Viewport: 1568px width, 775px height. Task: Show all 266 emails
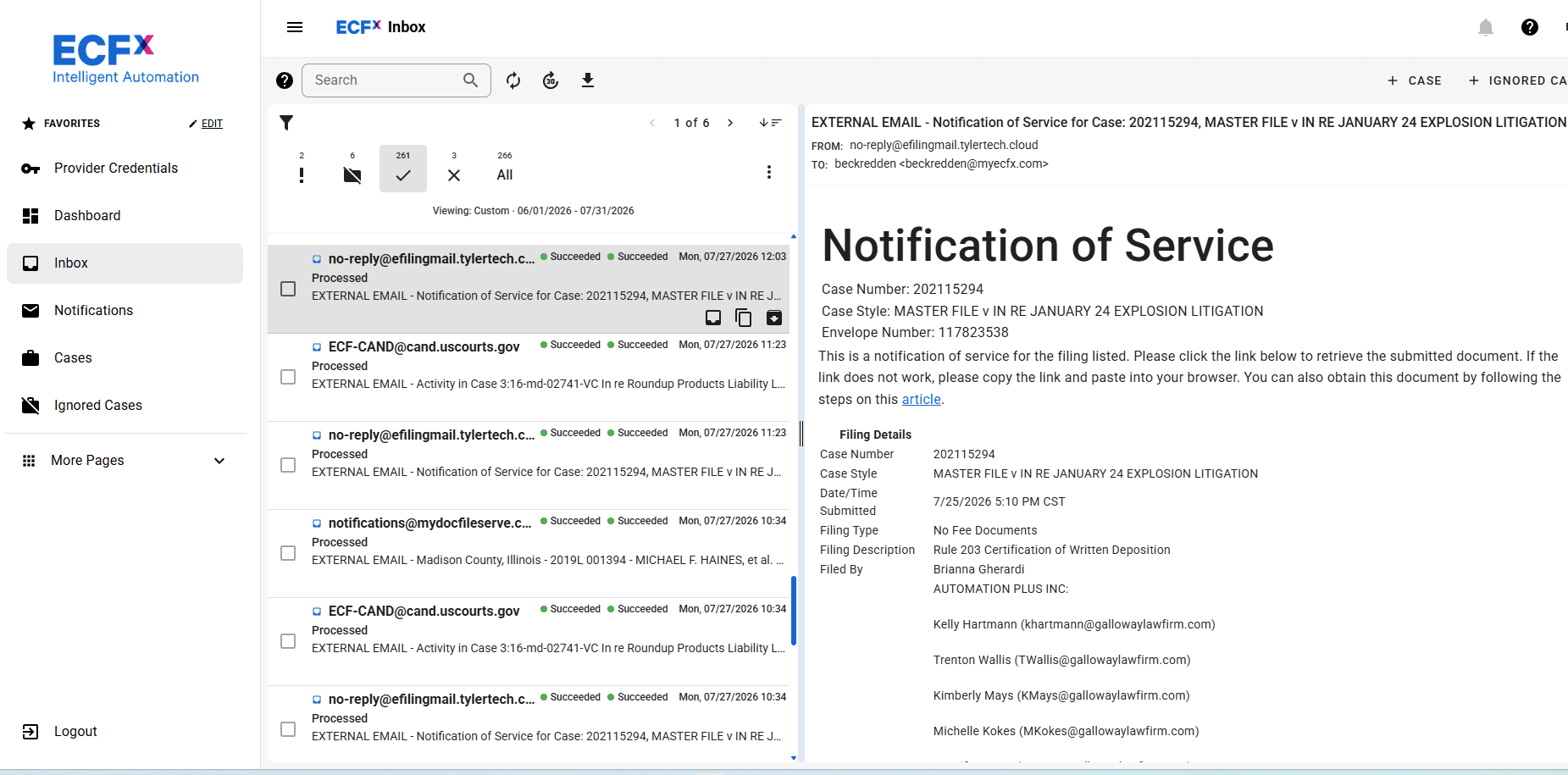(x=505, y=169)
